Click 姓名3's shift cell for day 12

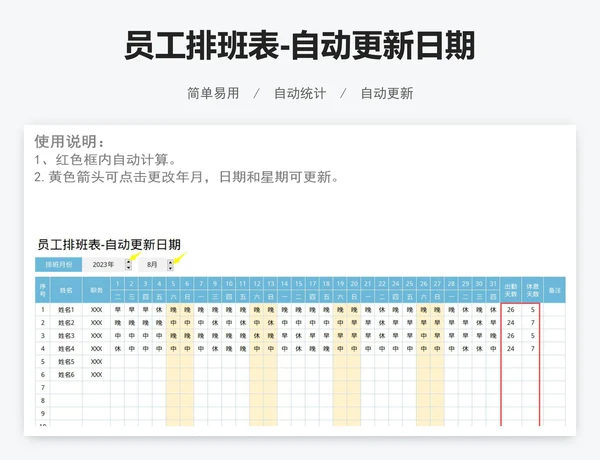pyautogui.click(x=257, y=336)
